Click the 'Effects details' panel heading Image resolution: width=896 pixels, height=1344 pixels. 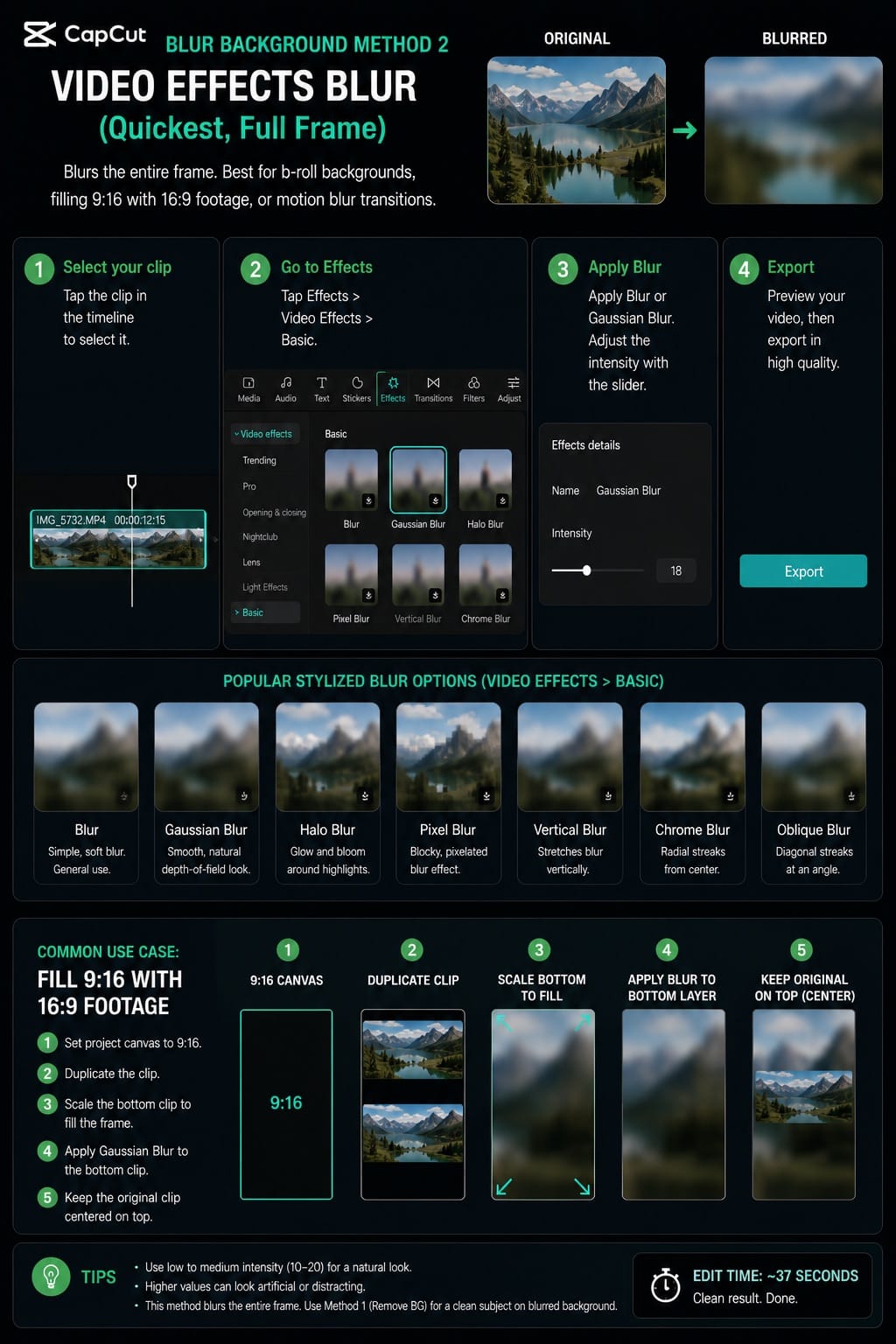(585, 445)
